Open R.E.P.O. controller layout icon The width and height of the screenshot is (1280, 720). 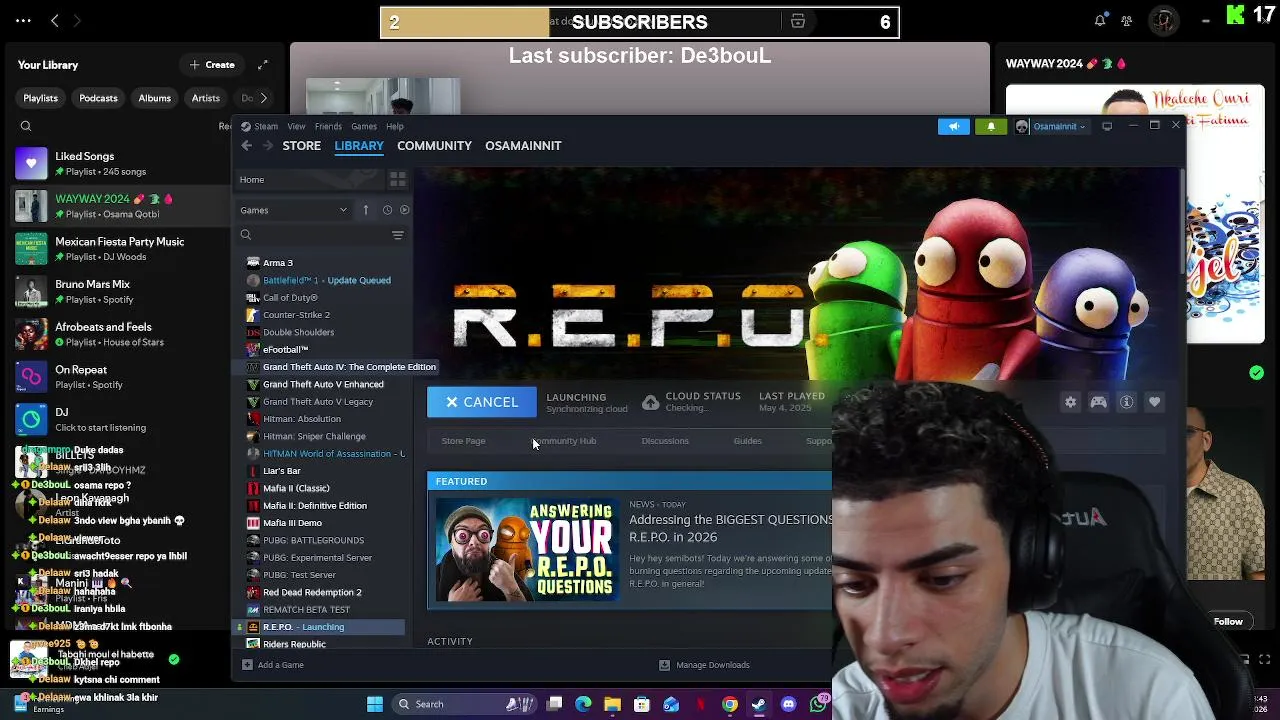coord(1099,402)
